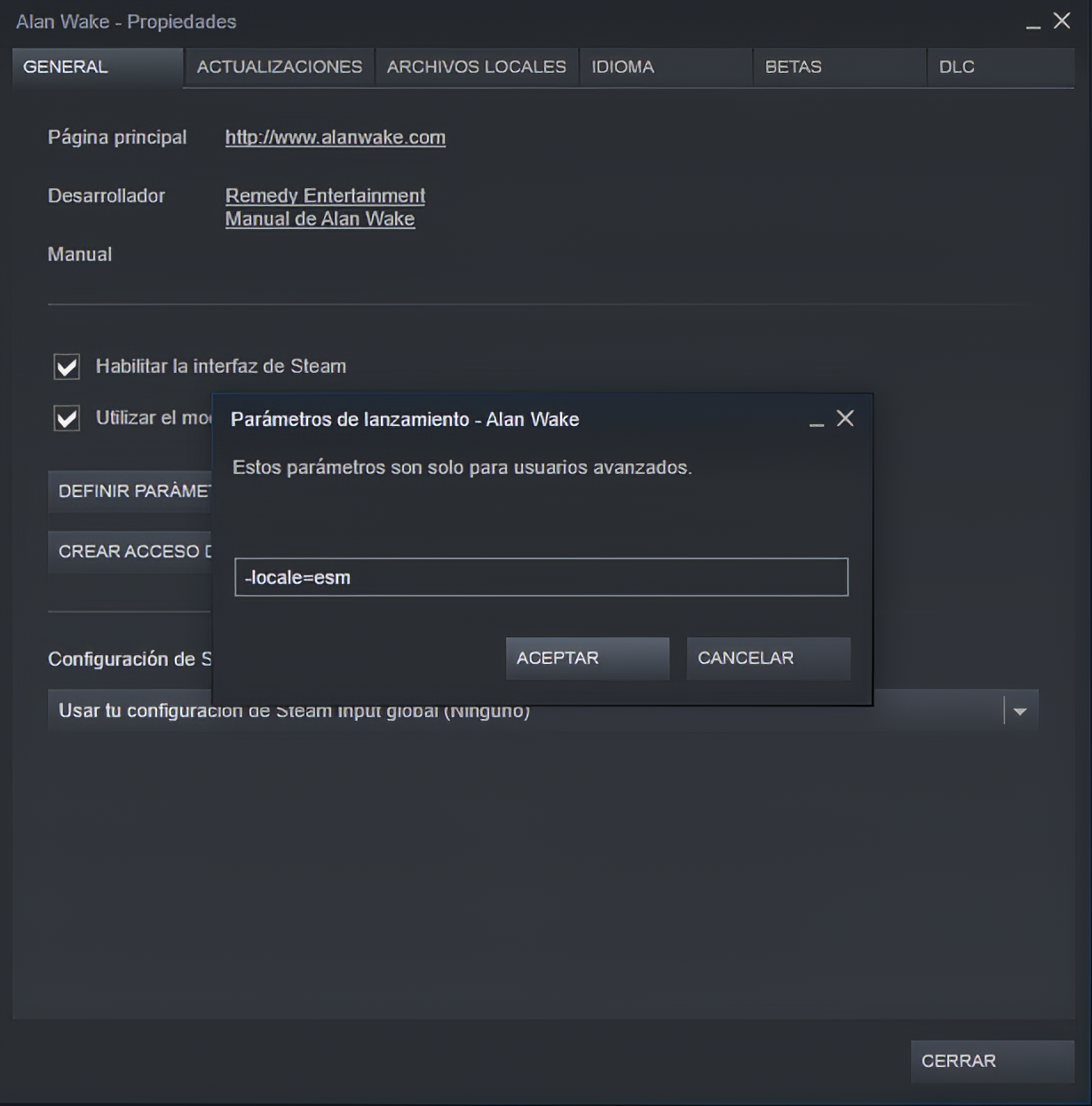The width and height of the screenshot is (1092, 1106).
Task: Open the ACTUALIZACIONES tab
Action: pyautogui.click(x=280, y=67)
